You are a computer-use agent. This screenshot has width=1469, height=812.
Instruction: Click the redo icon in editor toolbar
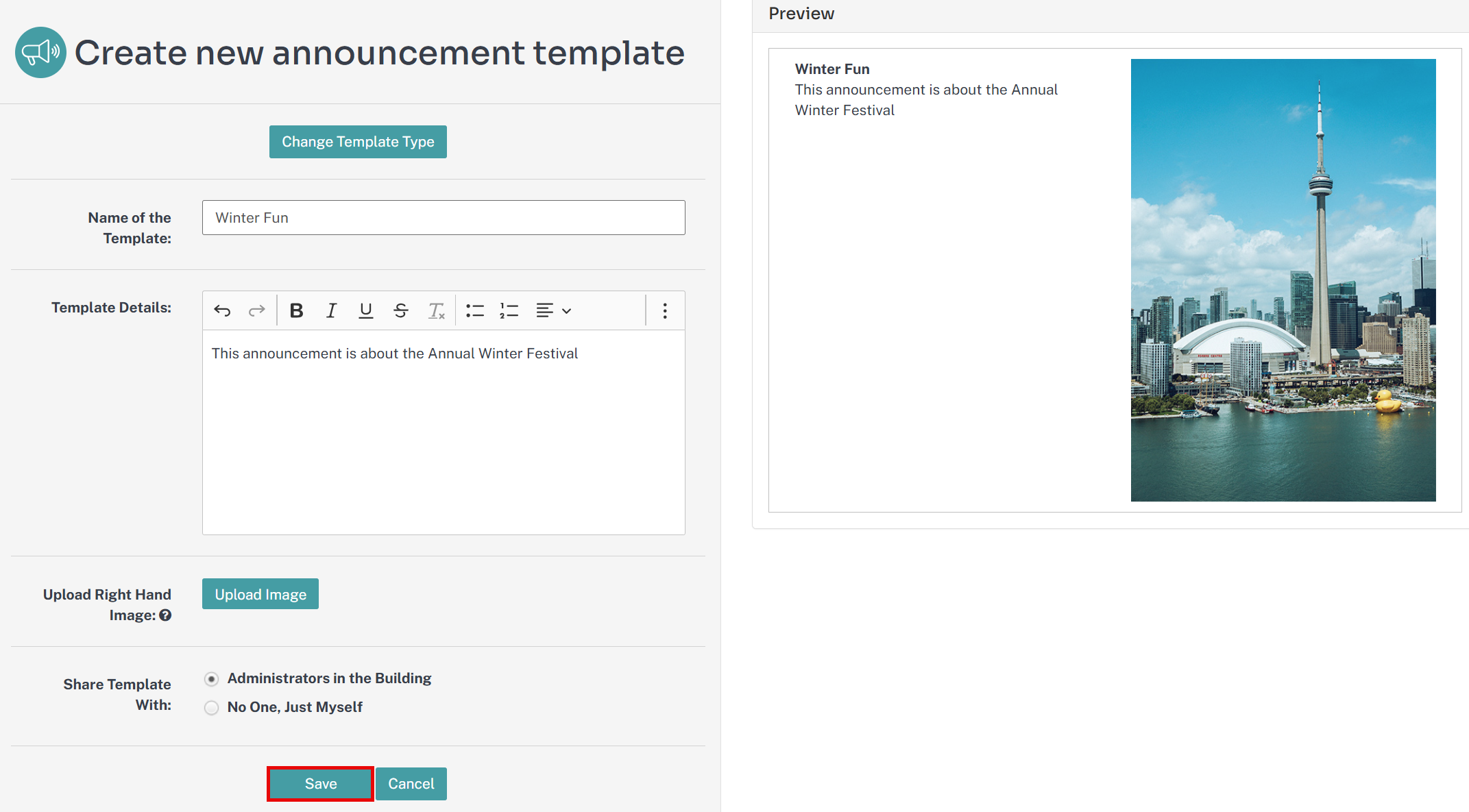[256, 311]
